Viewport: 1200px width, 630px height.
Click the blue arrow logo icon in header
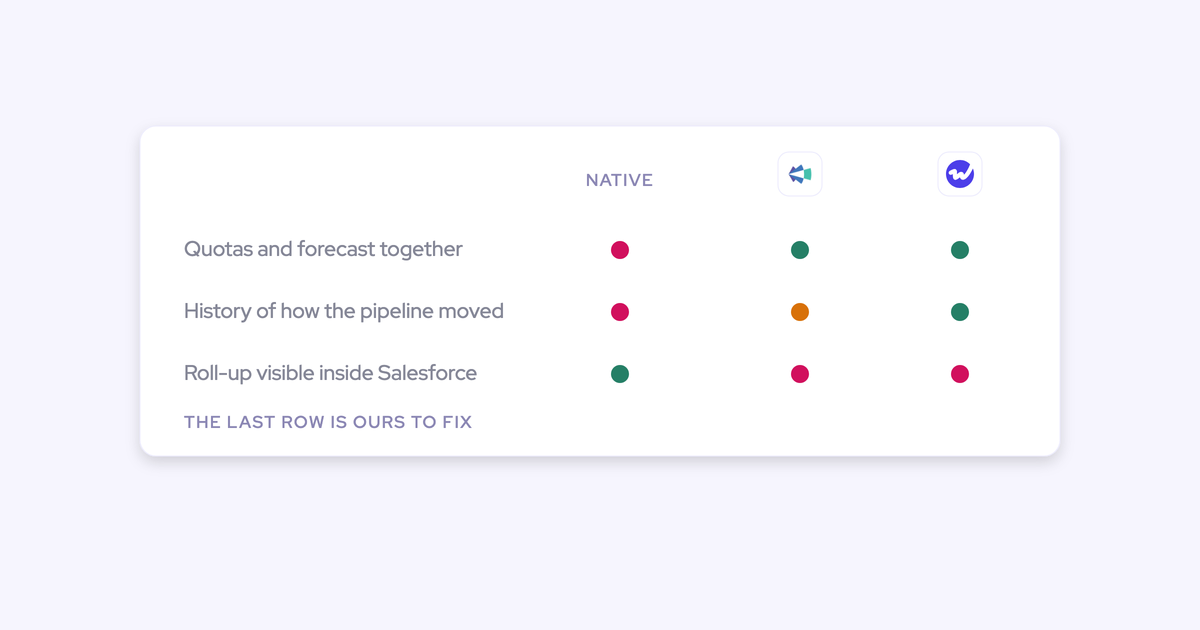(800, 174)
